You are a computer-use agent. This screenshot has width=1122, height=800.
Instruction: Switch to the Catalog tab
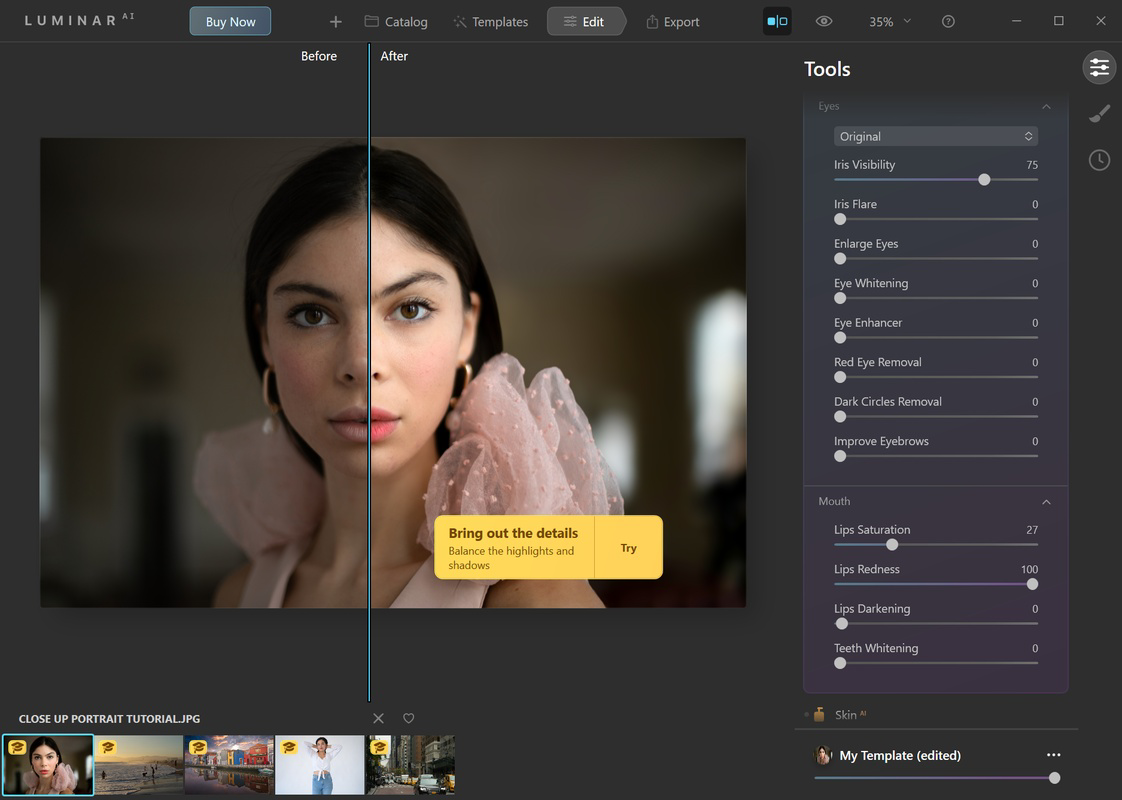[396, 20]
